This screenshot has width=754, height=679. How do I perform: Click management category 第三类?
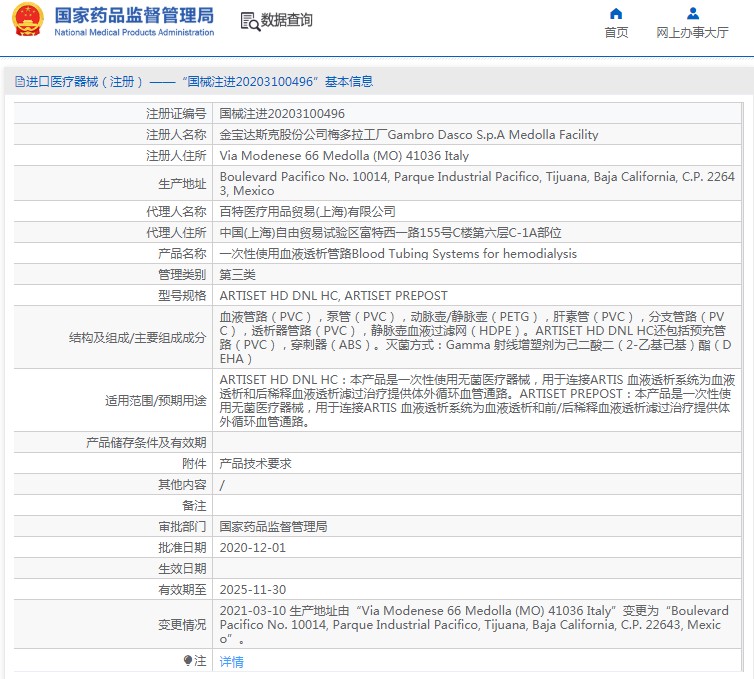click(238, 275)
